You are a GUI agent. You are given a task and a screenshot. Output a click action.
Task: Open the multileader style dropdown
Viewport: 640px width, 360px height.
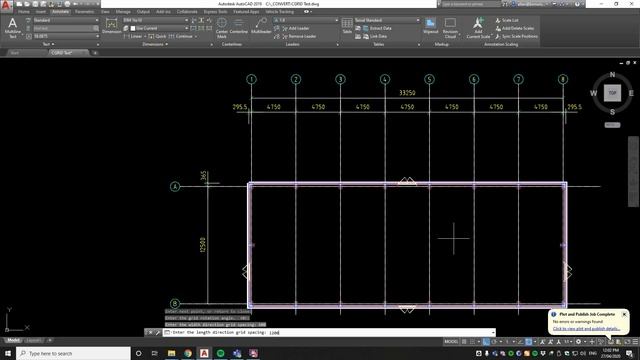click(306, 20)
